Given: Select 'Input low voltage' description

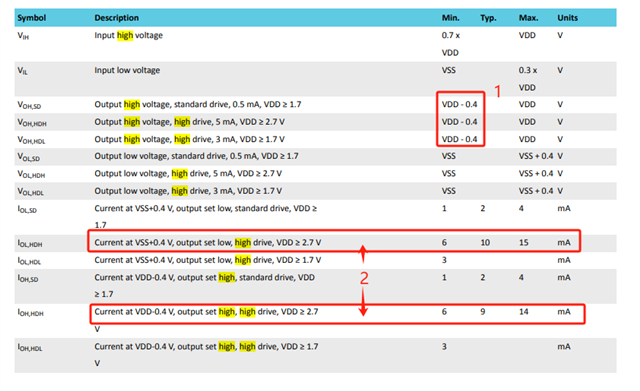Looking at the screenshot, I should (x=127, y=70).
